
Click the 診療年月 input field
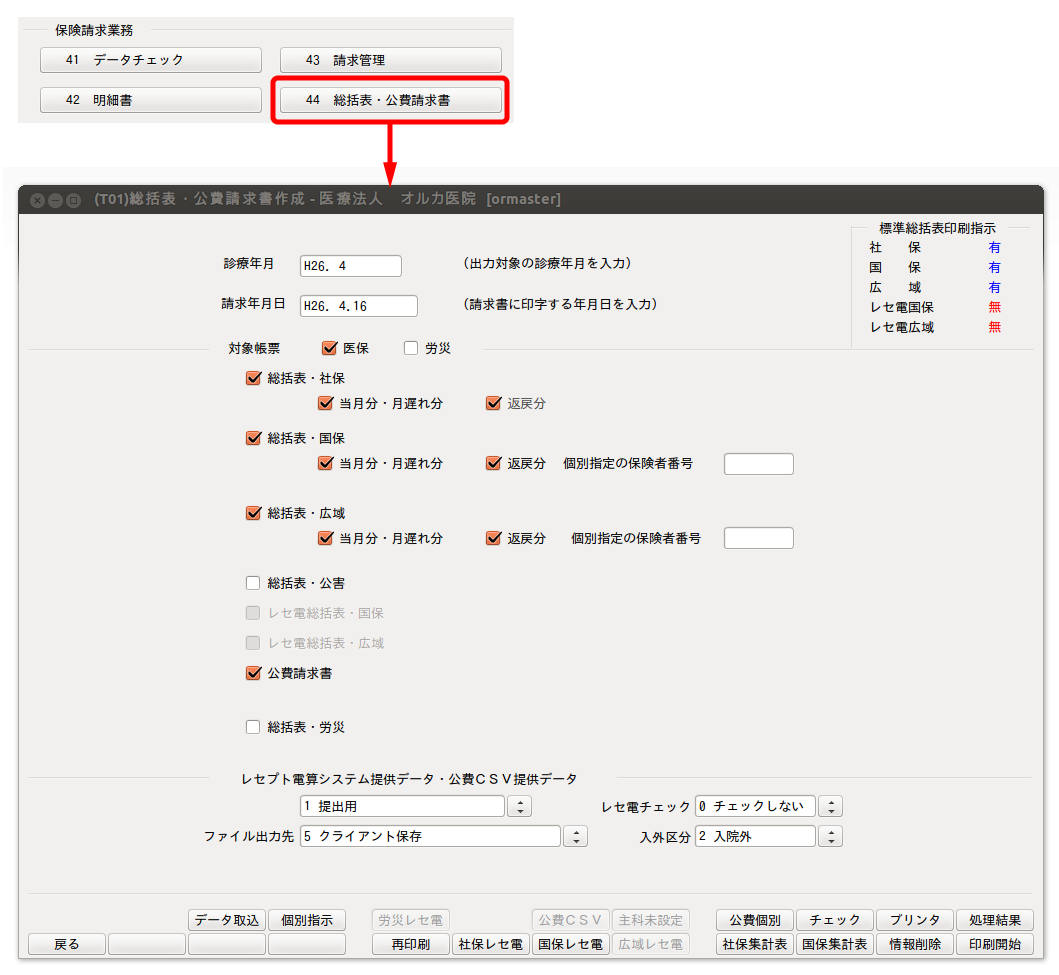click(351, 266)
